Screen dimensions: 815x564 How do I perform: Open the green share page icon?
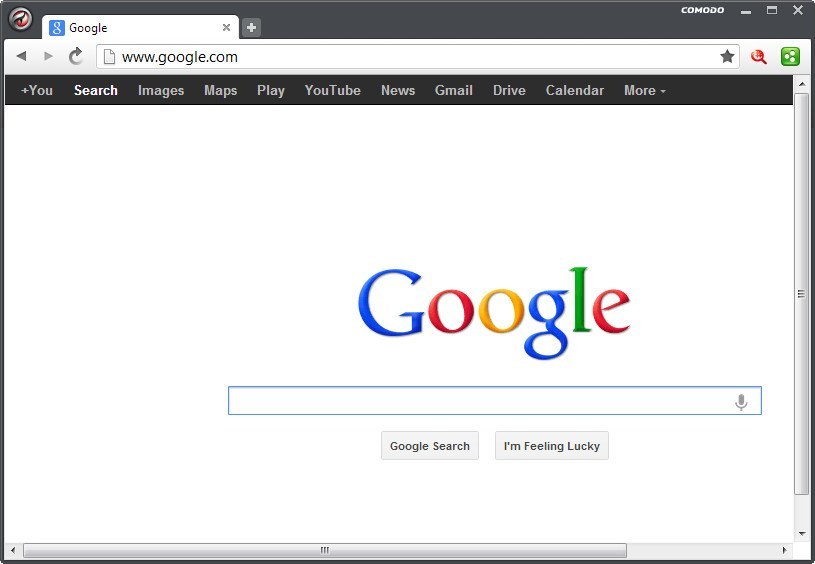pos(790,57)
